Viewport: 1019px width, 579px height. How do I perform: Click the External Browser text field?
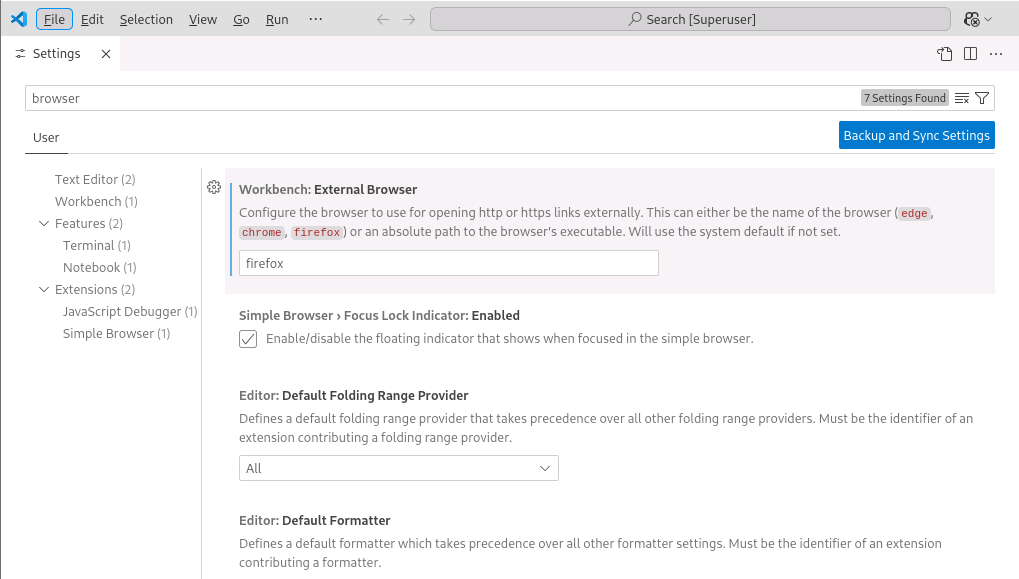(448, 263)
